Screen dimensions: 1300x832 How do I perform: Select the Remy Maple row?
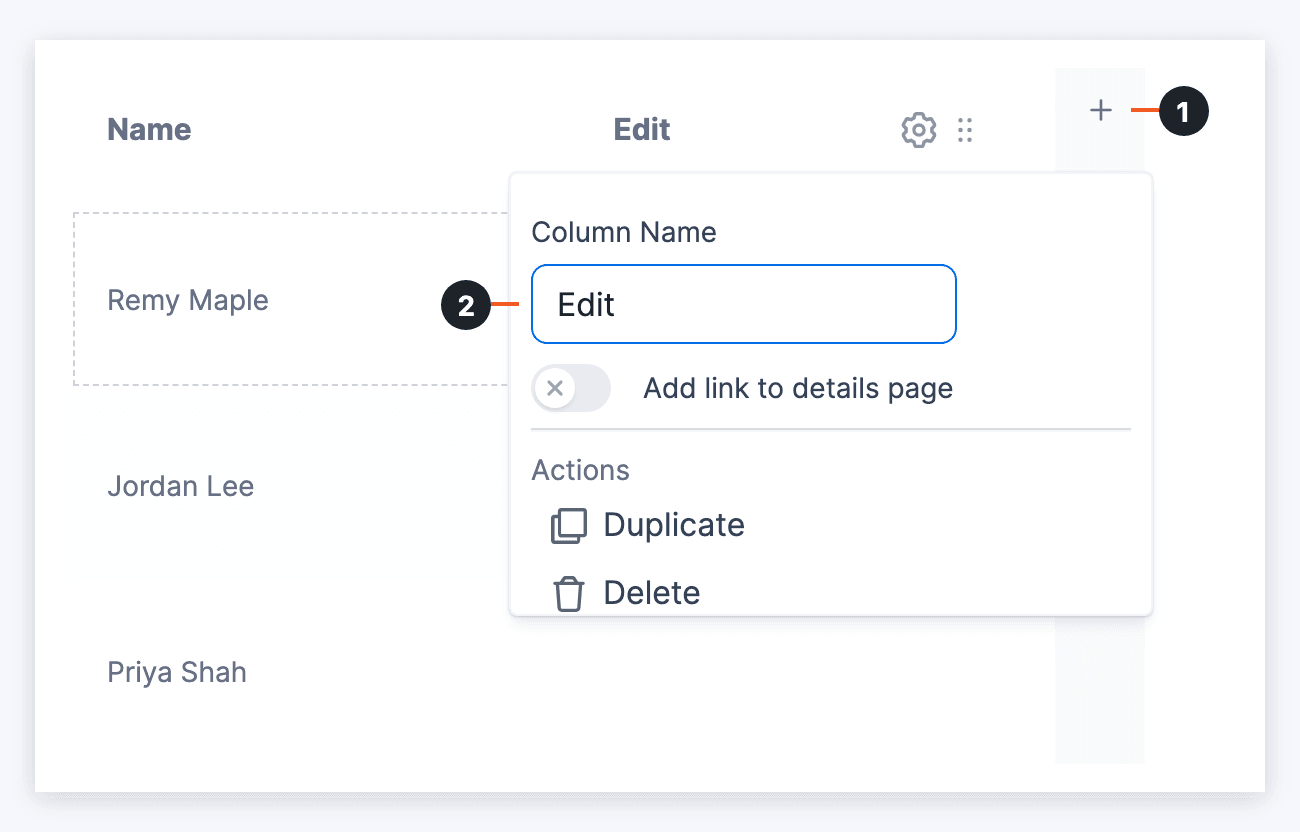(x=292, y=299)
